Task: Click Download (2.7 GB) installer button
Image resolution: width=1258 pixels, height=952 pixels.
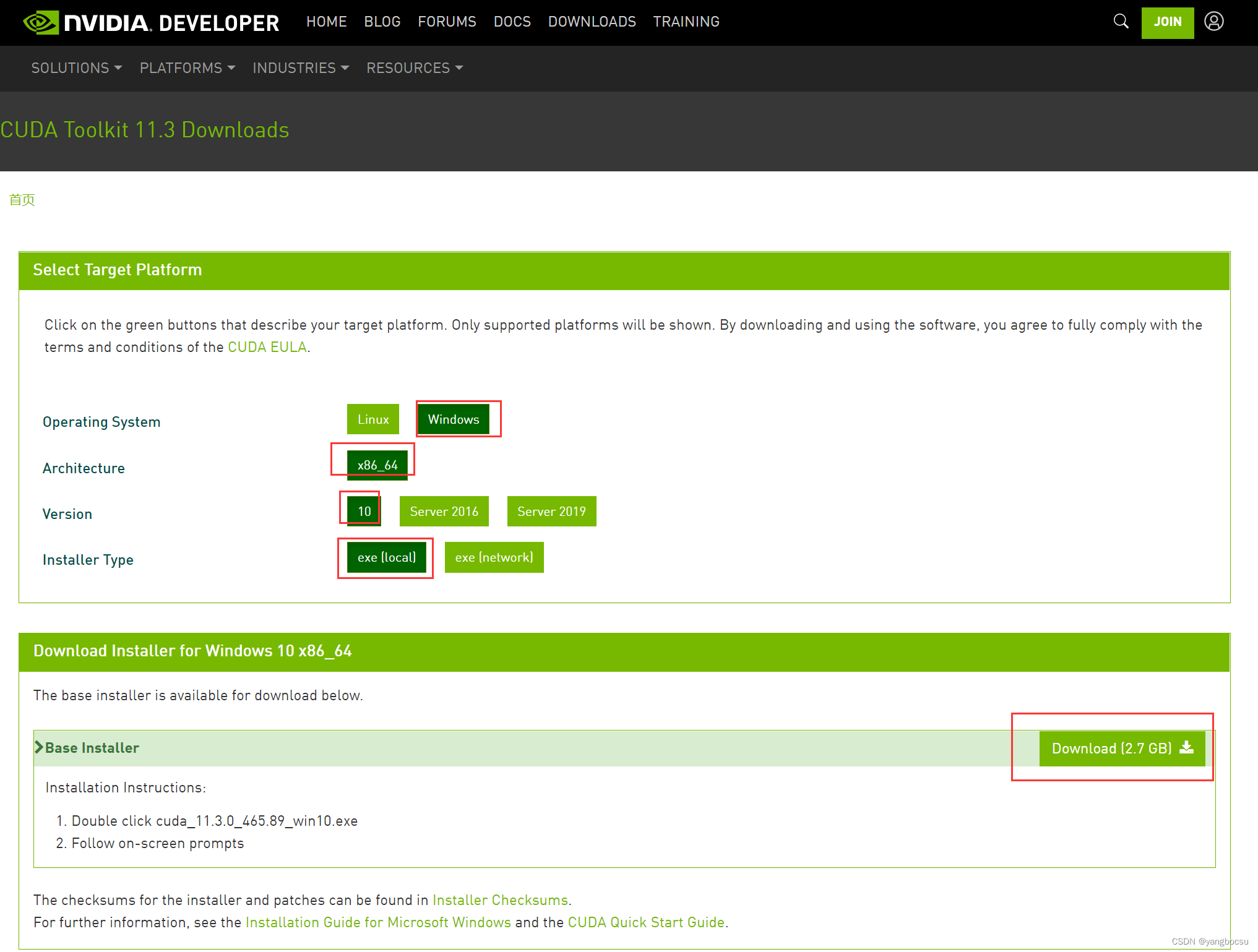Action: coord(1121,748)
